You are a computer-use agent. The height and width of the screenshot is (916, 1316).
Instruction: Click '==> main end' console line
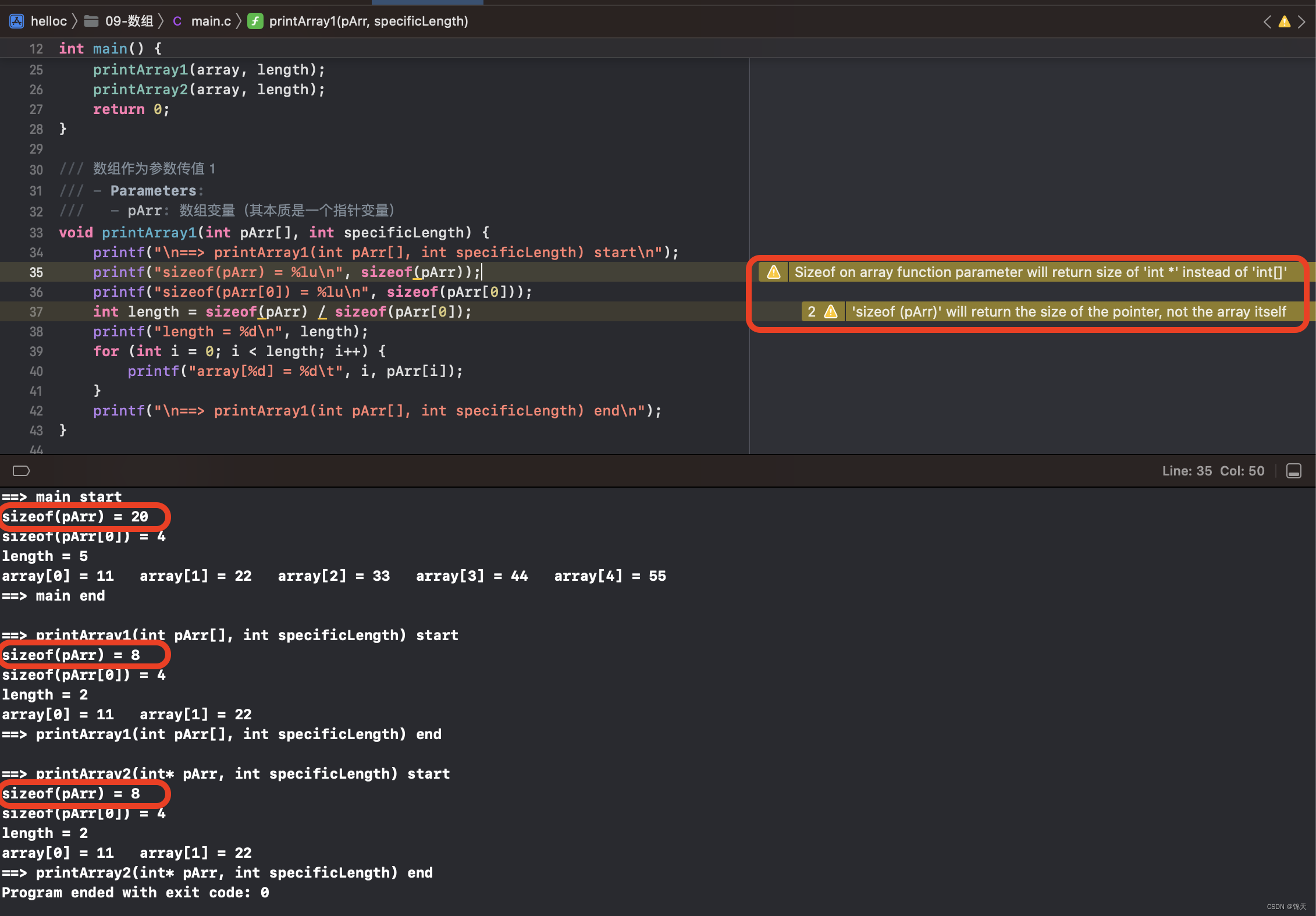(54, 596)
